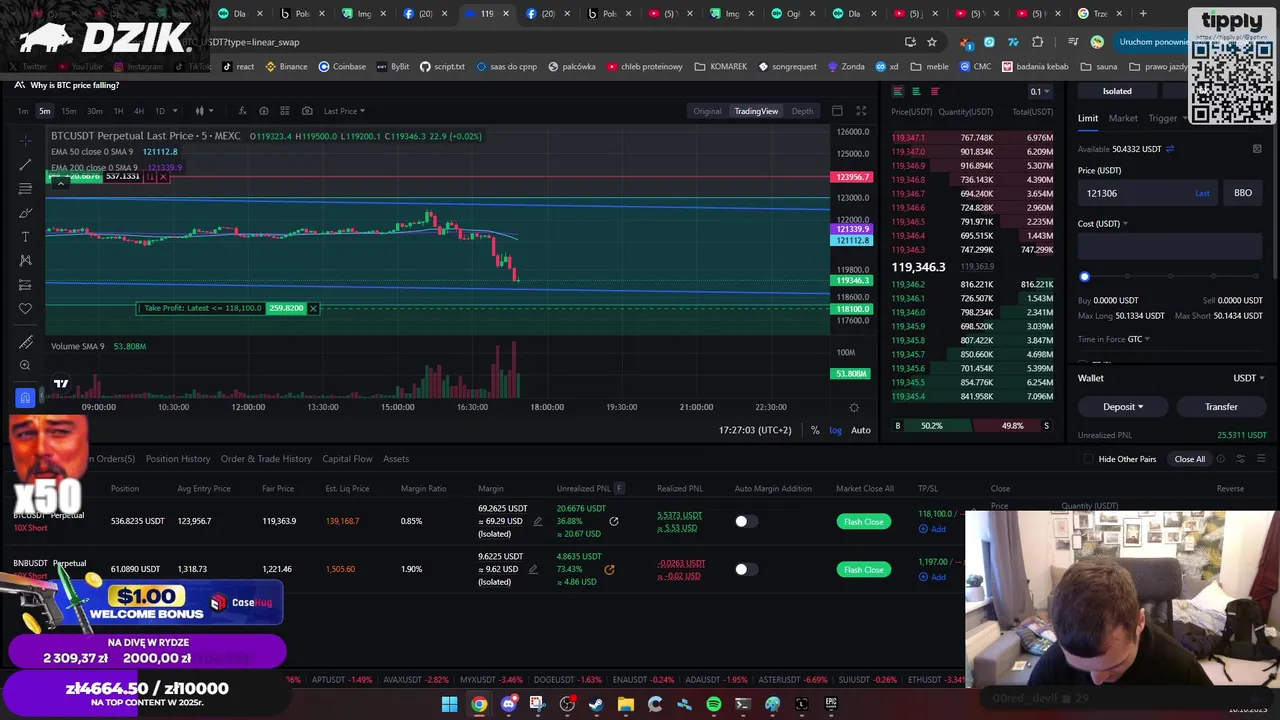Flash Close the BNBUSDT position
The height and width of the screenshot is (720, 1280).
863,569
